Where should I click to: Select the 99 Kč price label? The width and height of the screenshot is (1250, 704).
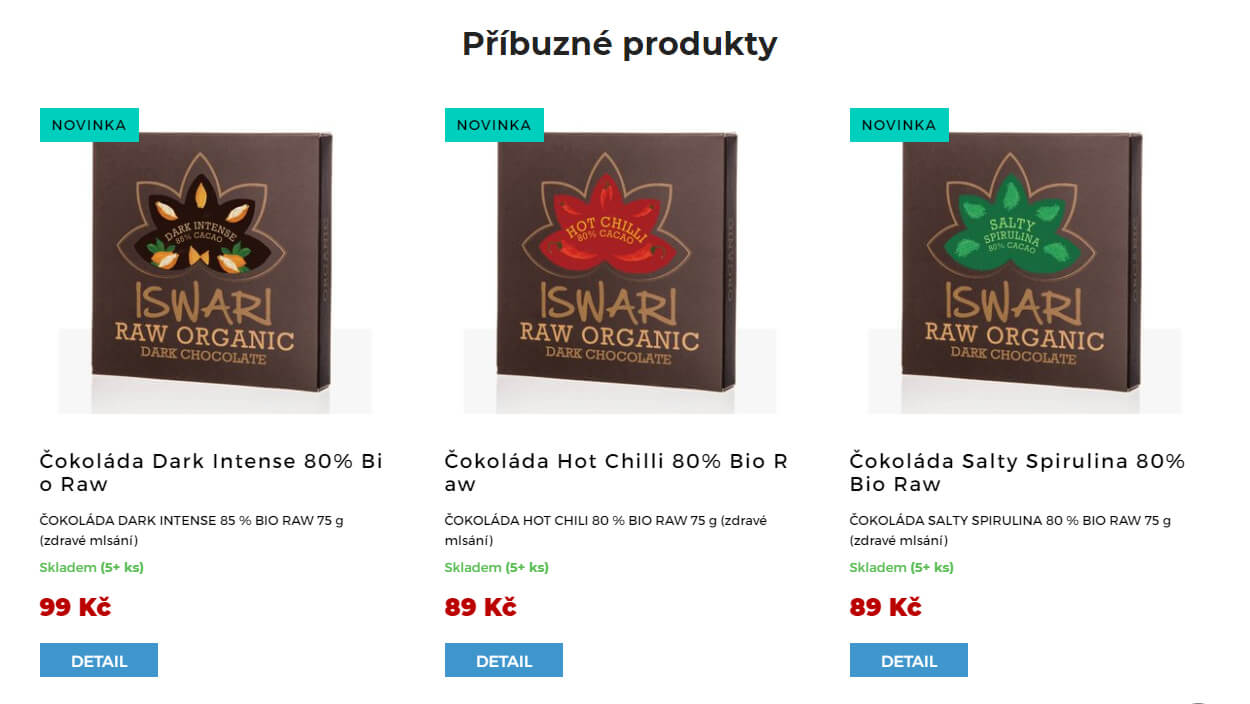(x=75, y=607)
